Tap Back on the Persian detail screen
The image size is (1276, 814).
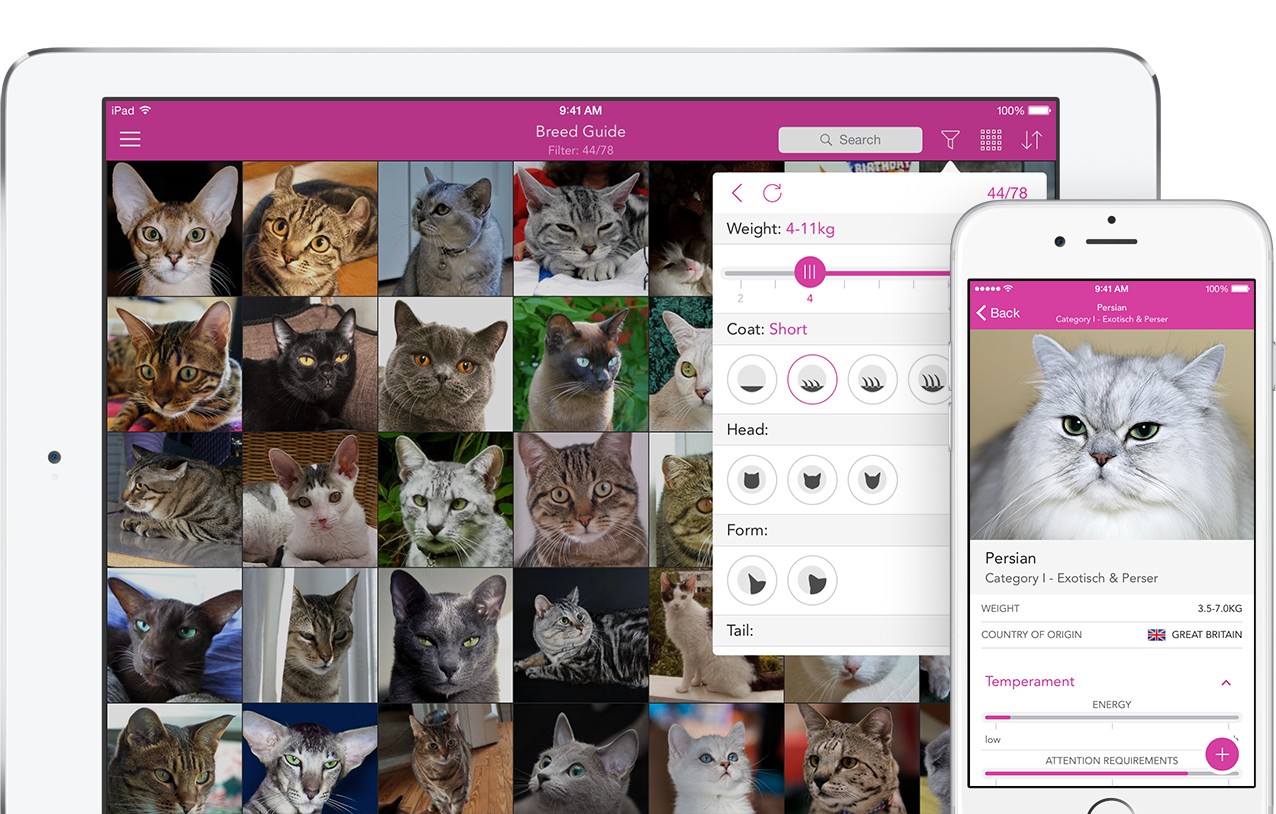pyautogui.click(x=998, y=313)
